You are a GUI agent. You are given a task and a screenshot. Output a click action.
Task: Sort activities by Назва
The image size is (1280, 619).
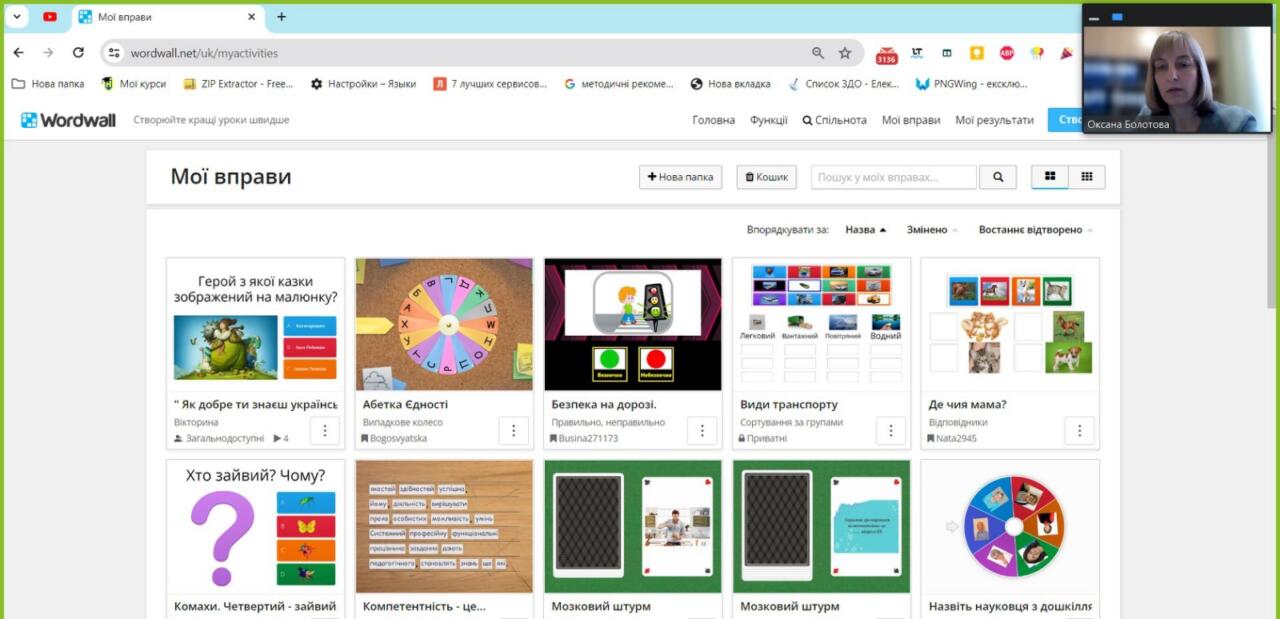866,230
